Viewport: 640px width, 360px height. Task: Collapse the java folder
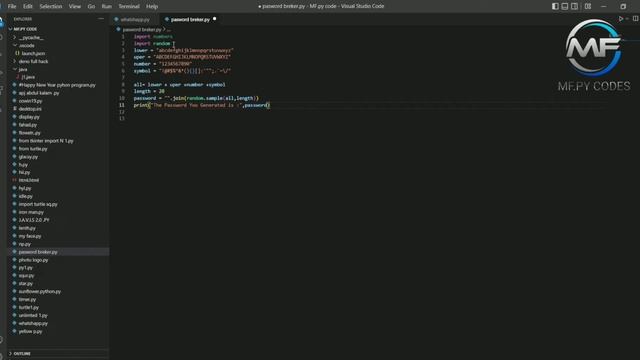tap(22, 69)
